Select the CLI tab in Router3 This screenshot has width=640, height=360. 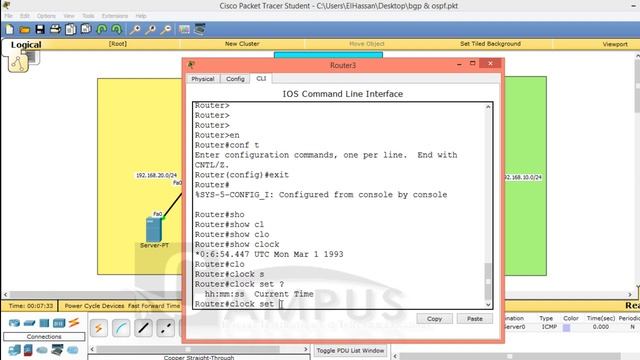coord(261,78)
